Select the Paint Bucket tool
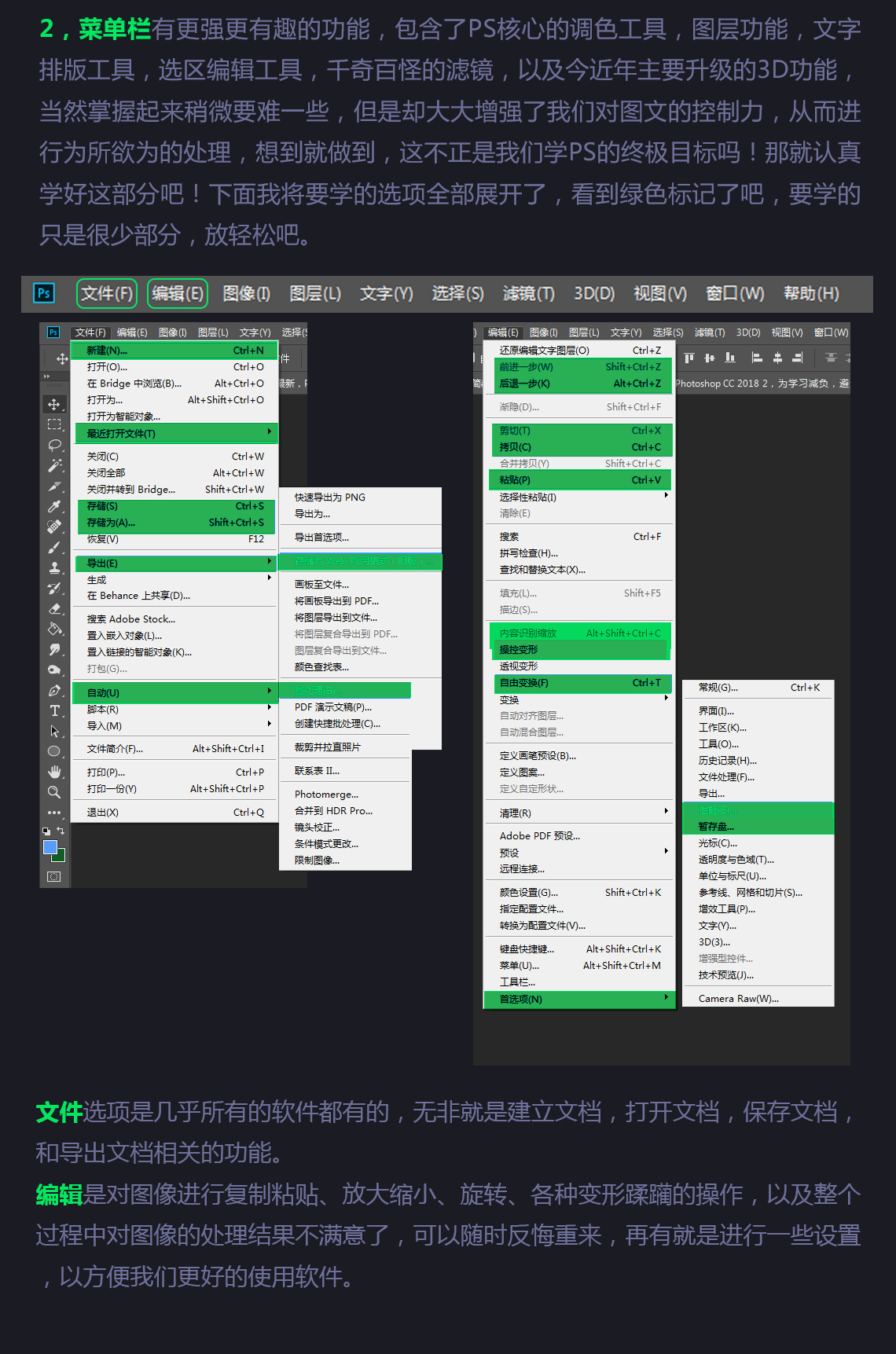Image resolution: width=896 pixels, height=1354 pixels. coord(54,629)
